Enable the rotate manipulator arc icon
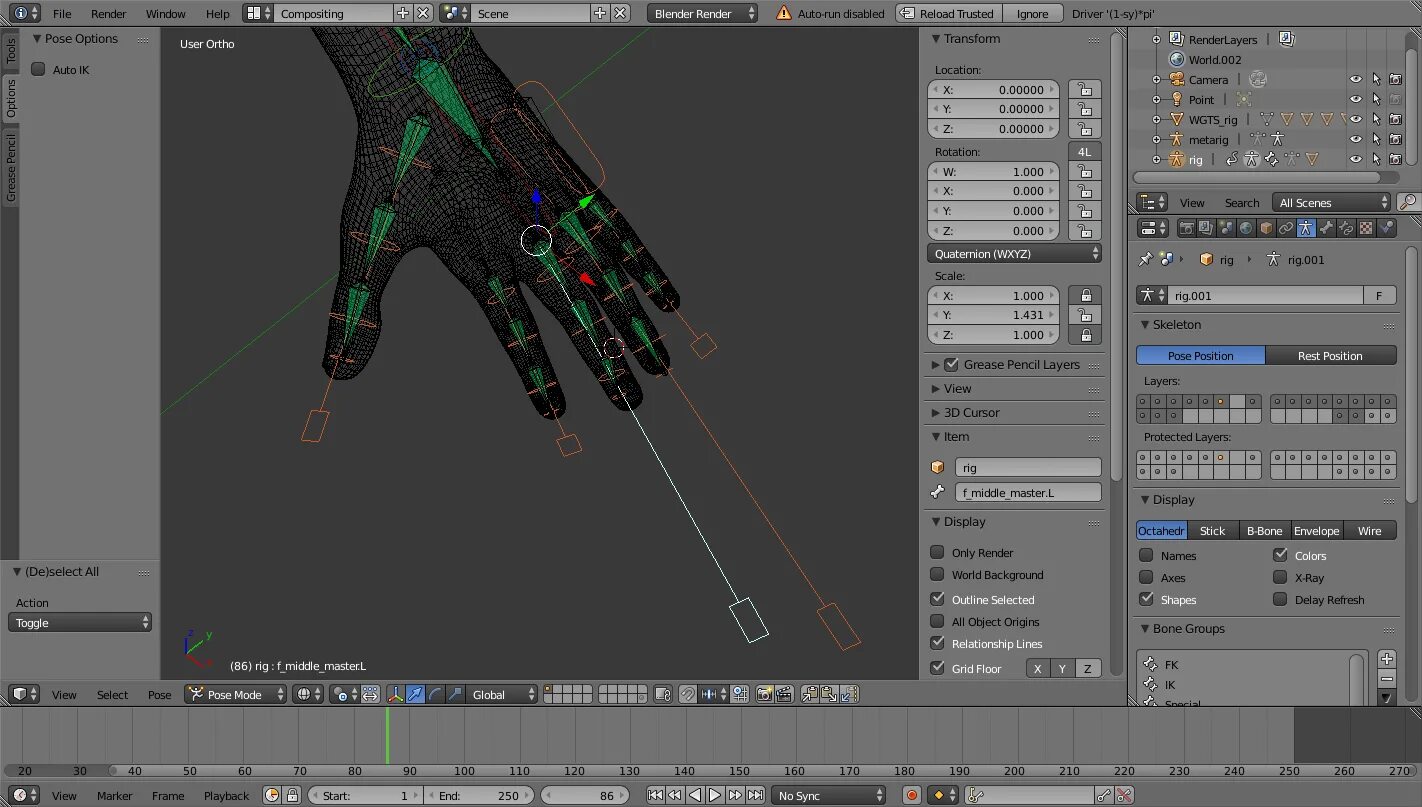 (435, 694)
